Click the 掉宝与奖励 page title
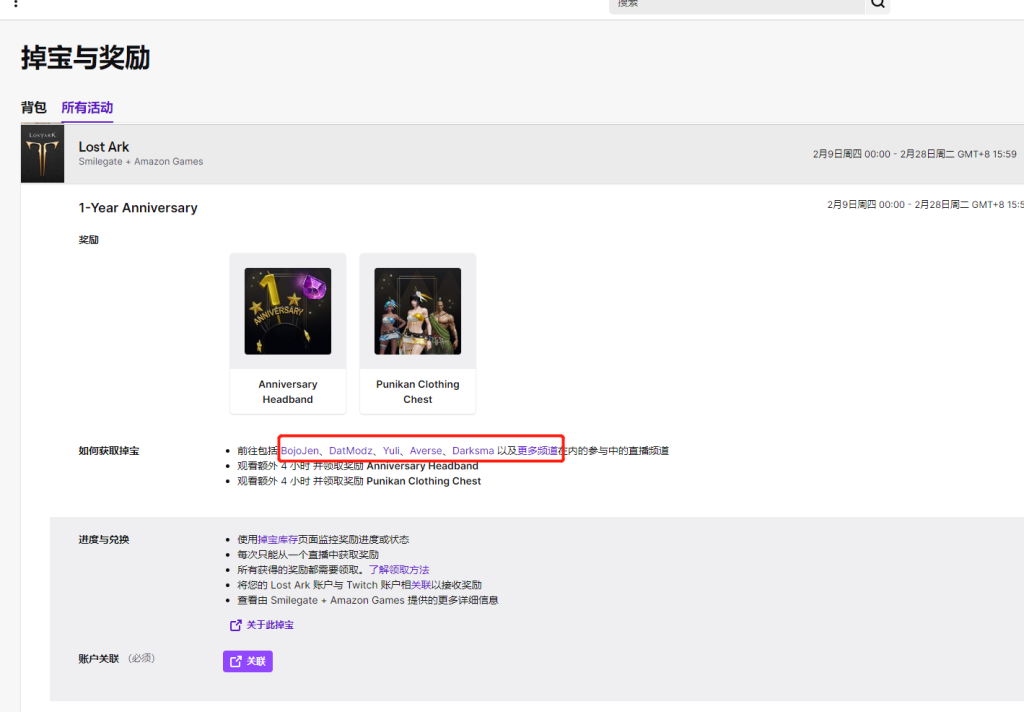Viewport: 1024px width, 712px height. click(86, 57)
